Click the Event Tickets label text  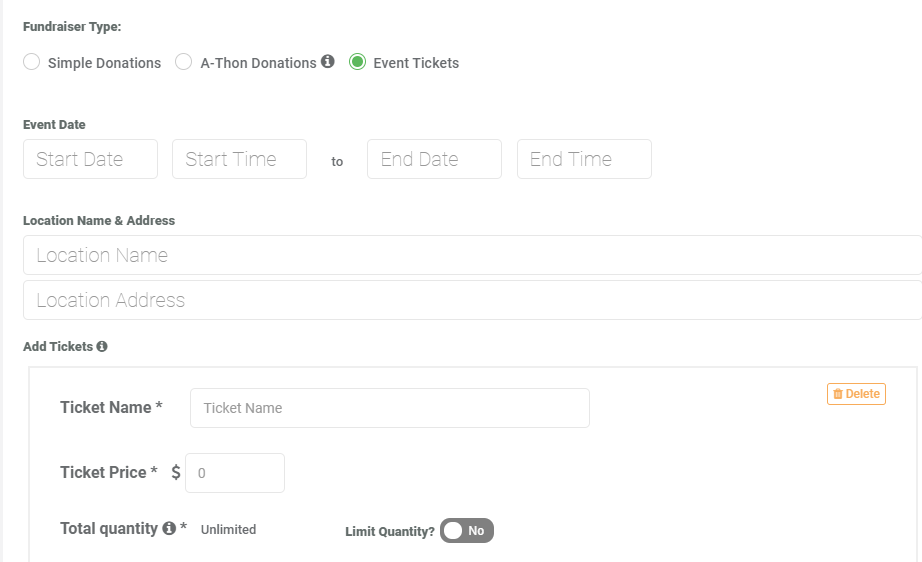[416, 63]
